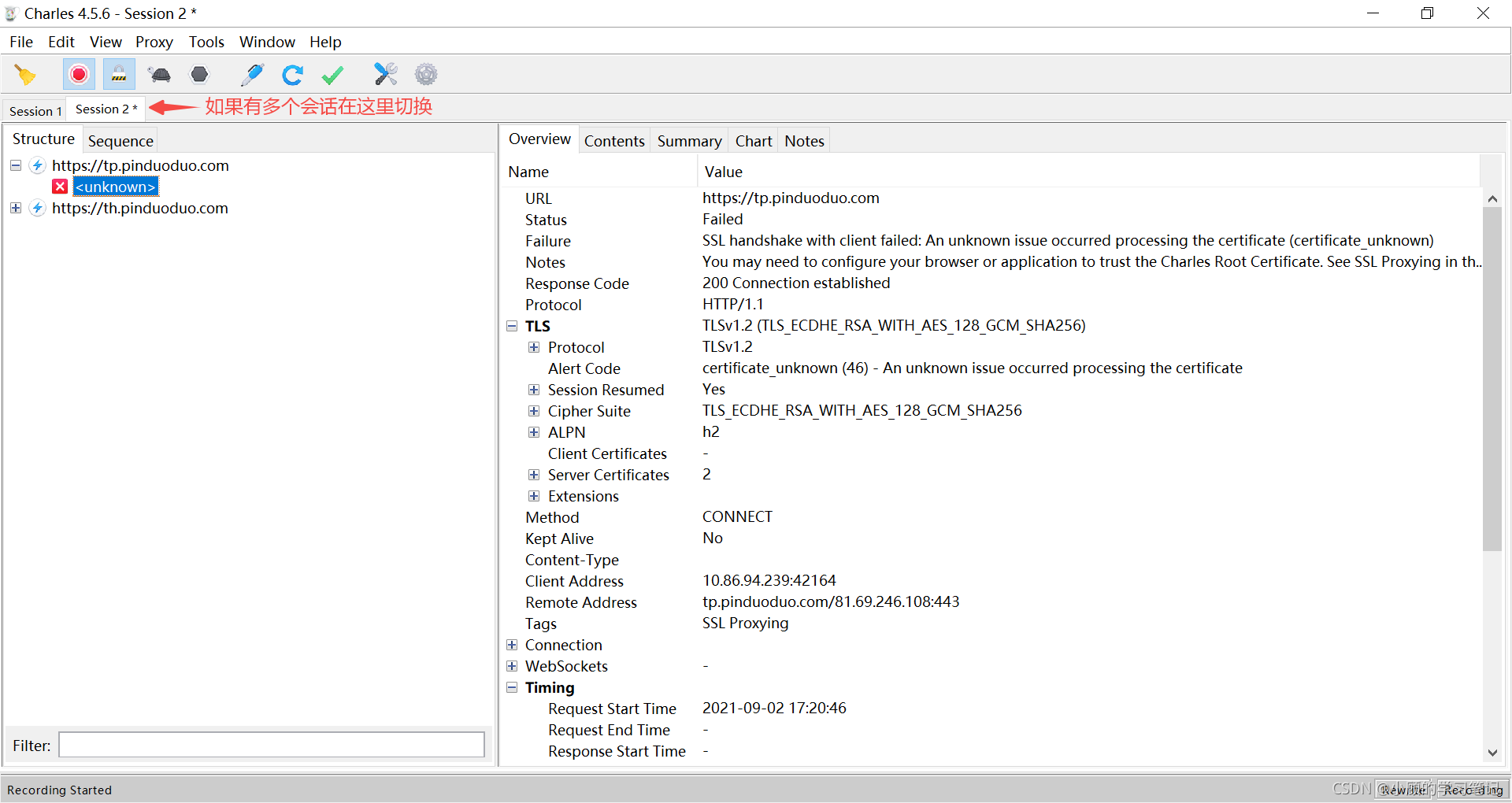Screen dimensions: 1512x803
Task: Open the wrench Tools icon
Action: pyautogui.click(x=386, y=75)
